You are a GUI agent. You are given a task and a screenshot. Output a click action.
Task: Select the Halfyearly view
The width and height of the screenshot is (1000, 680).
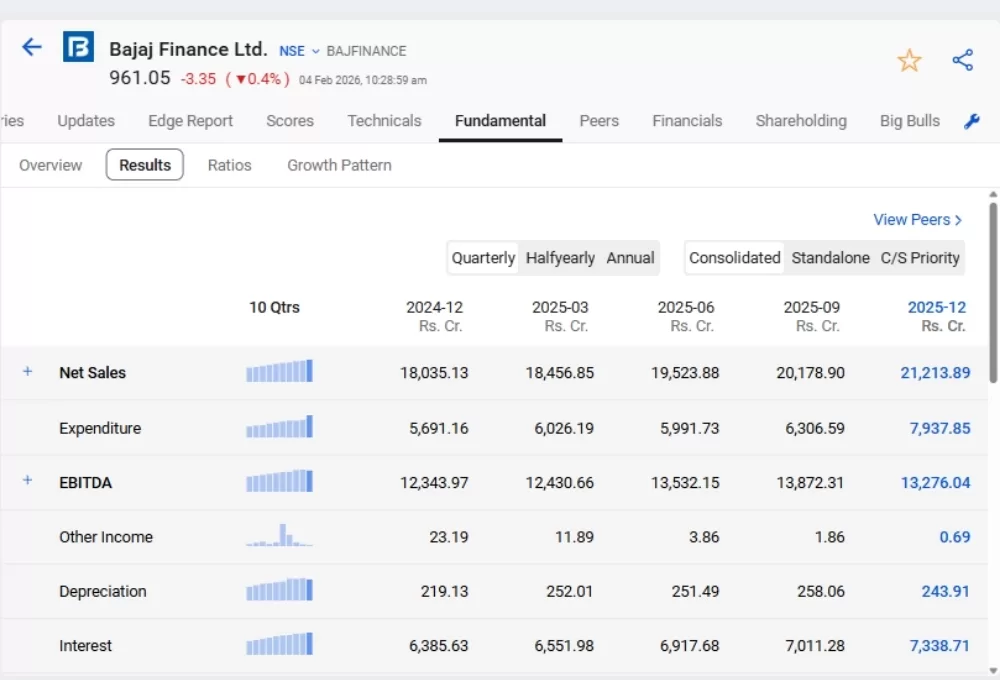(560, 257)
